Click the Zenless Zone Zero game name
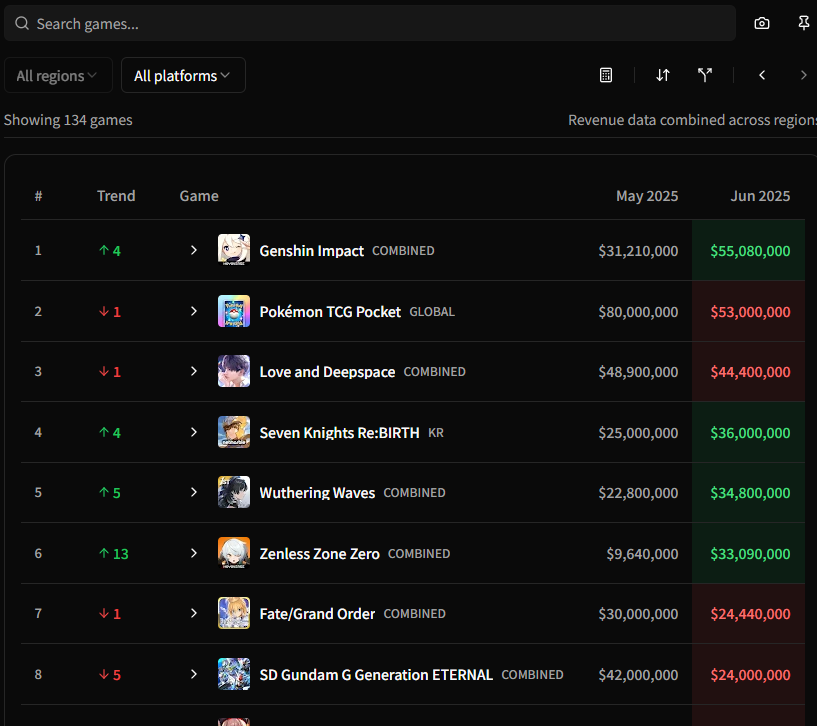The image size is (817, 726). coord(319,553)
